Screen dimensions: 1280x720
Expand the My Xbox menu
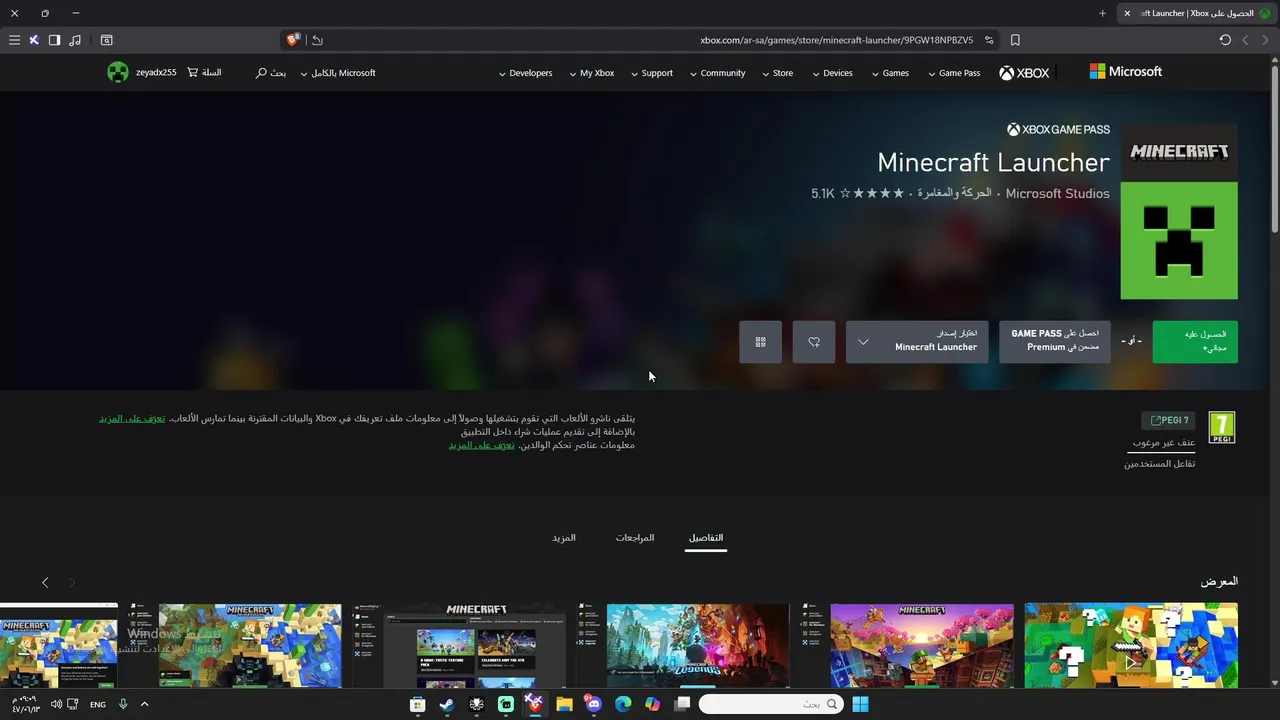click(592, 73)
